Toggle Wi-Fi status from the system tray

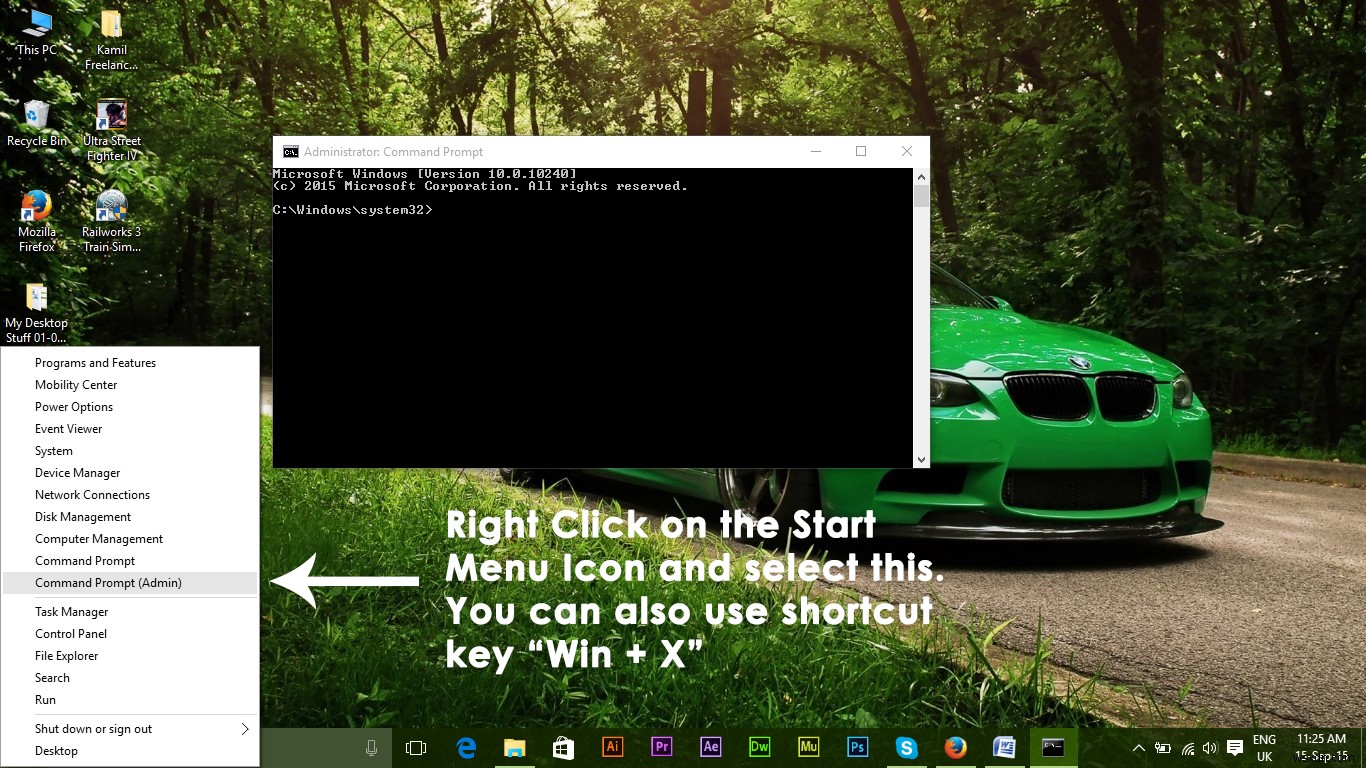[1186, 747]
